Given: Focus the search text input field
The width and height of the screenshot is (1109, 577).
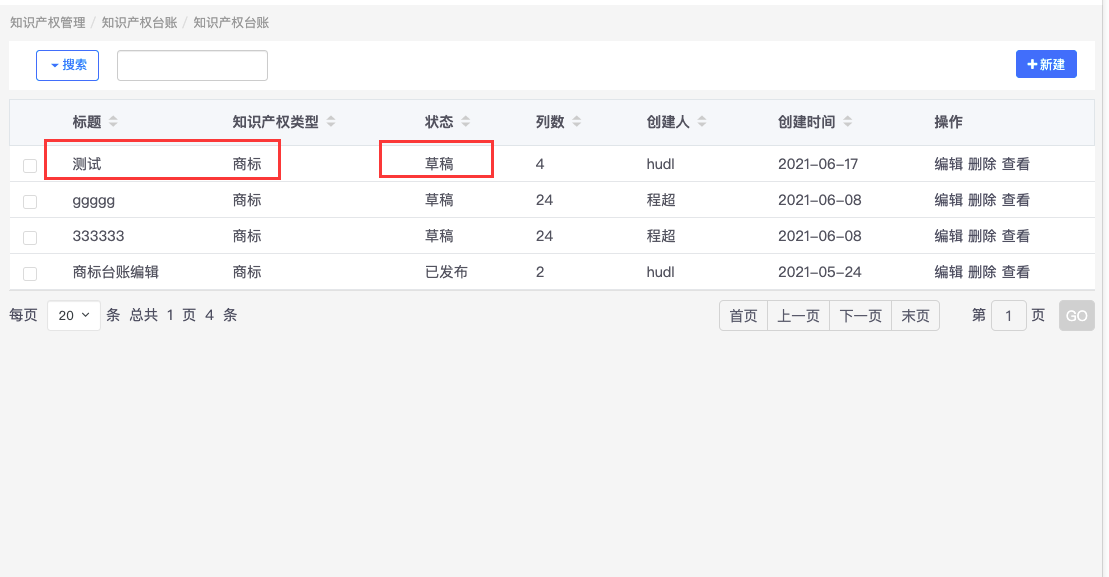Looking at the screenshot, I should click(192, 65).
